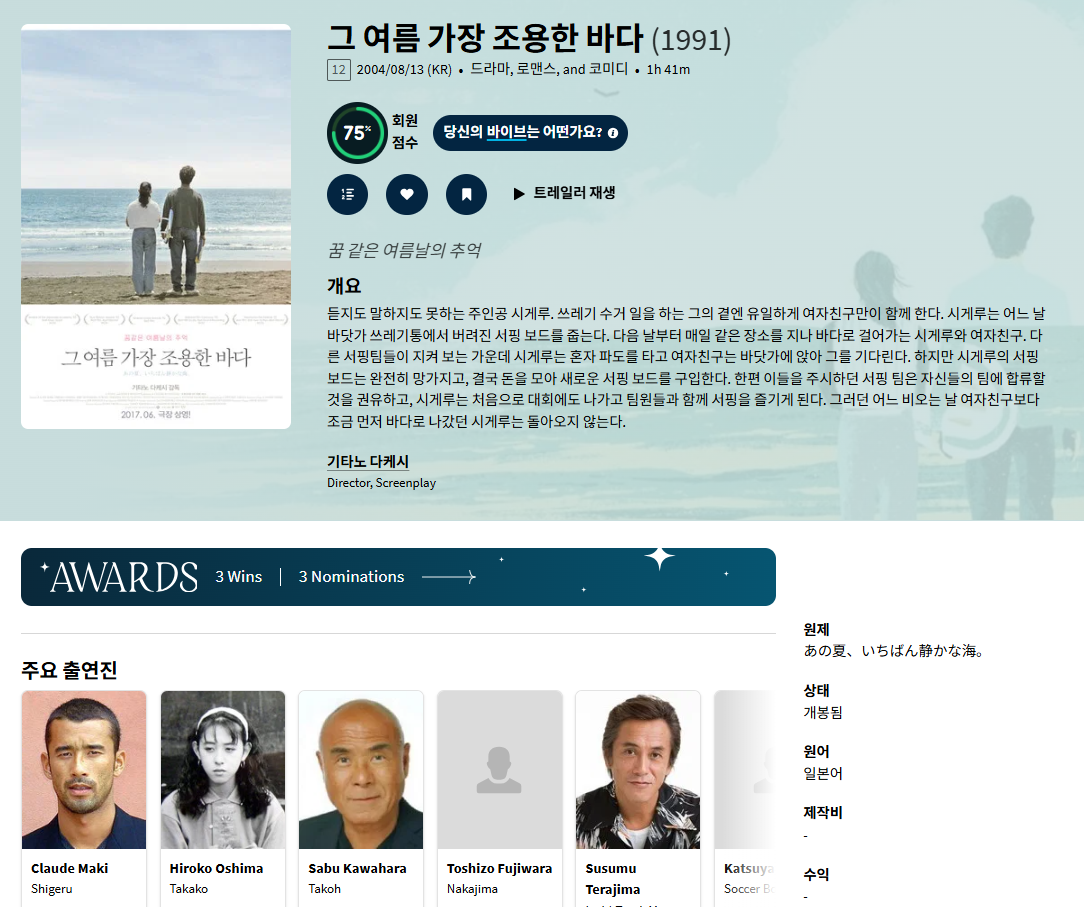This screenshot has height=907, width=1084.
Task: Click the Toshizo Fujiwara name link
Action: coord(499,868)
